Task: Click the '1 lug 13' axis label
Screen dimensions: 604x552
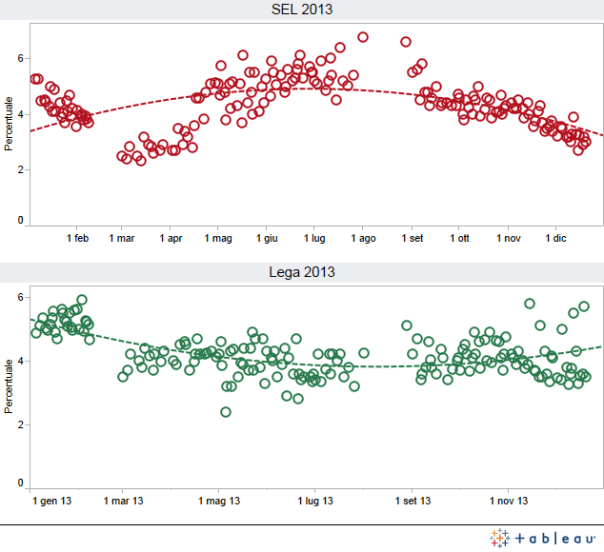Action: pos(317,501)
